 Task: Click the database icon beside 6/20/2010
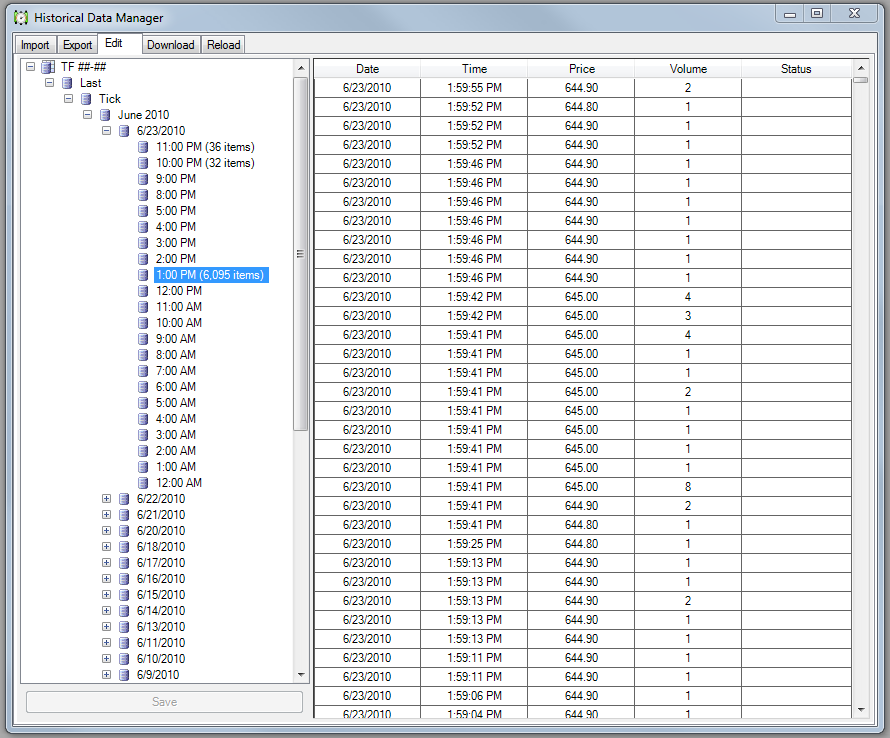click(124, 531)
